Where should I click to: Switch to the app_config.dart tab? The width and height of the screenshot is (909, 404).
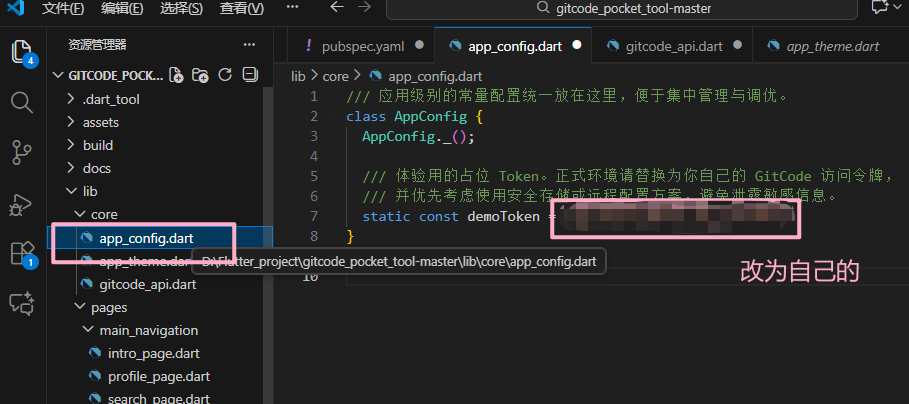point(513,46)
